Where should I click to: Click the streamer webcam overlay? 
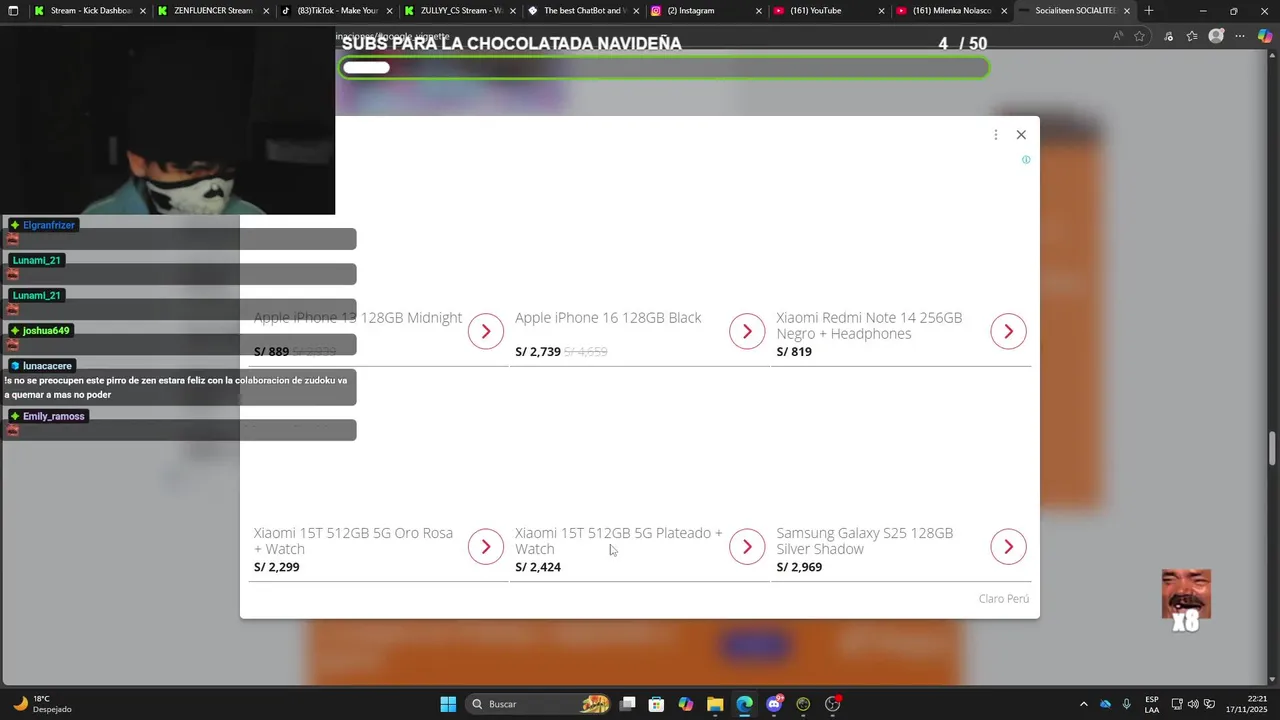coord(167,120)
